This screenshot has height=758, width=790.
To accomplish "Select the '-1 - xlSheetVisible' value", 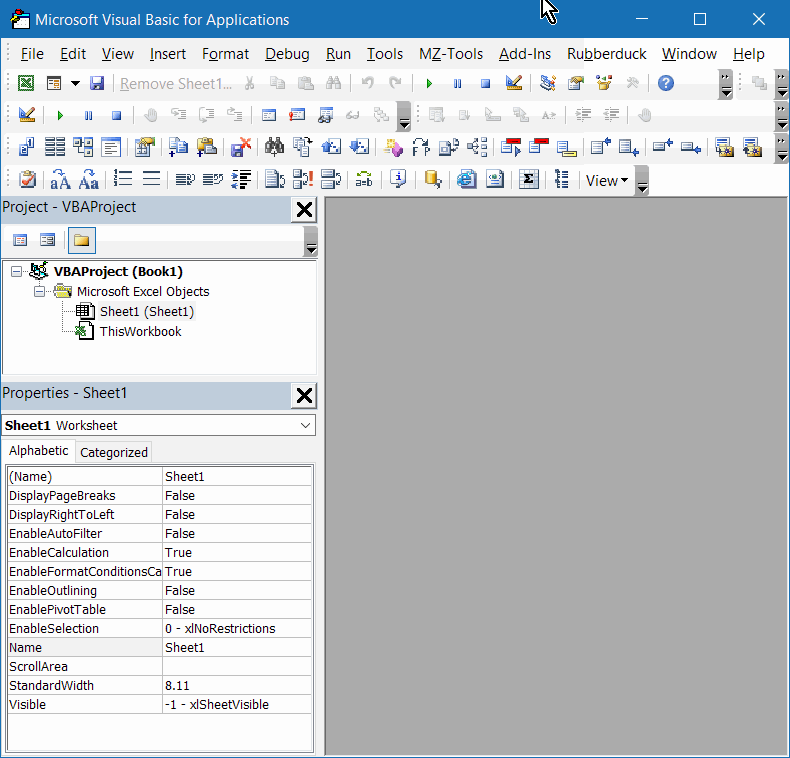I will [x=237, y=705].
